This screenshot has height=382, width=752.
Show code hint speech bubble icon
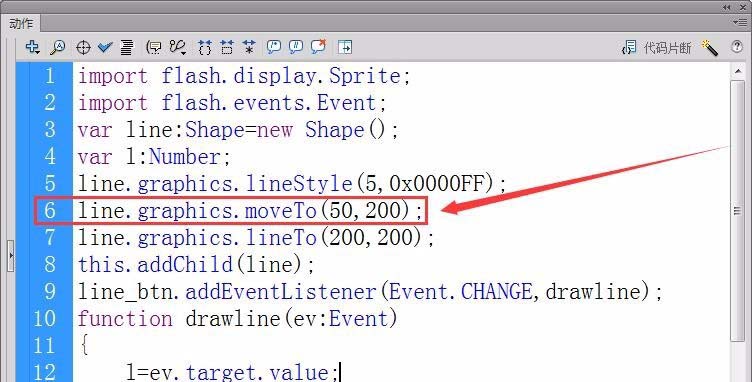point(153,47)
